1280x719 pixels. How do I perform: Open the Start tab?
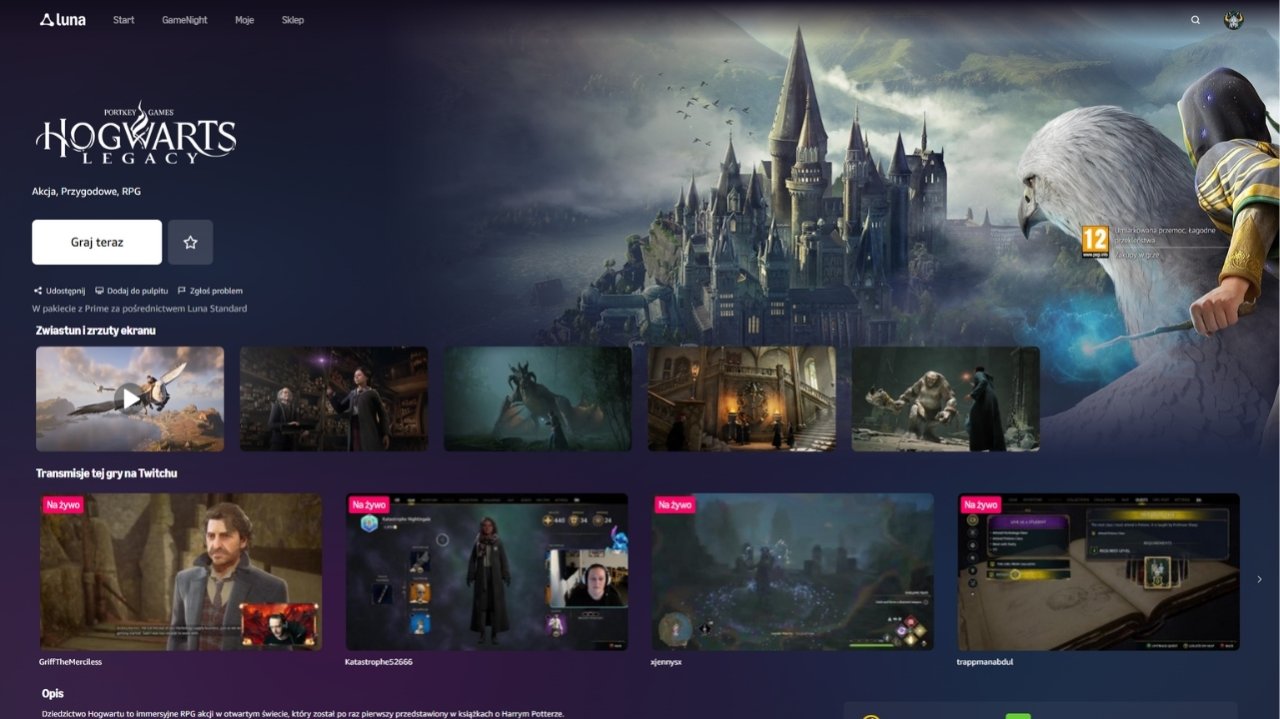point(124,20)
